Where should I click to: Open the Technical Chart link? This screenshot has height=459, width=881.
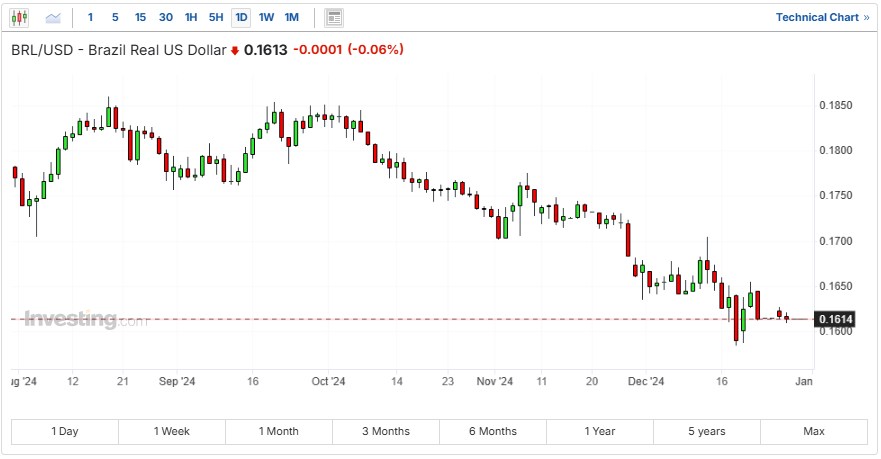822,17
